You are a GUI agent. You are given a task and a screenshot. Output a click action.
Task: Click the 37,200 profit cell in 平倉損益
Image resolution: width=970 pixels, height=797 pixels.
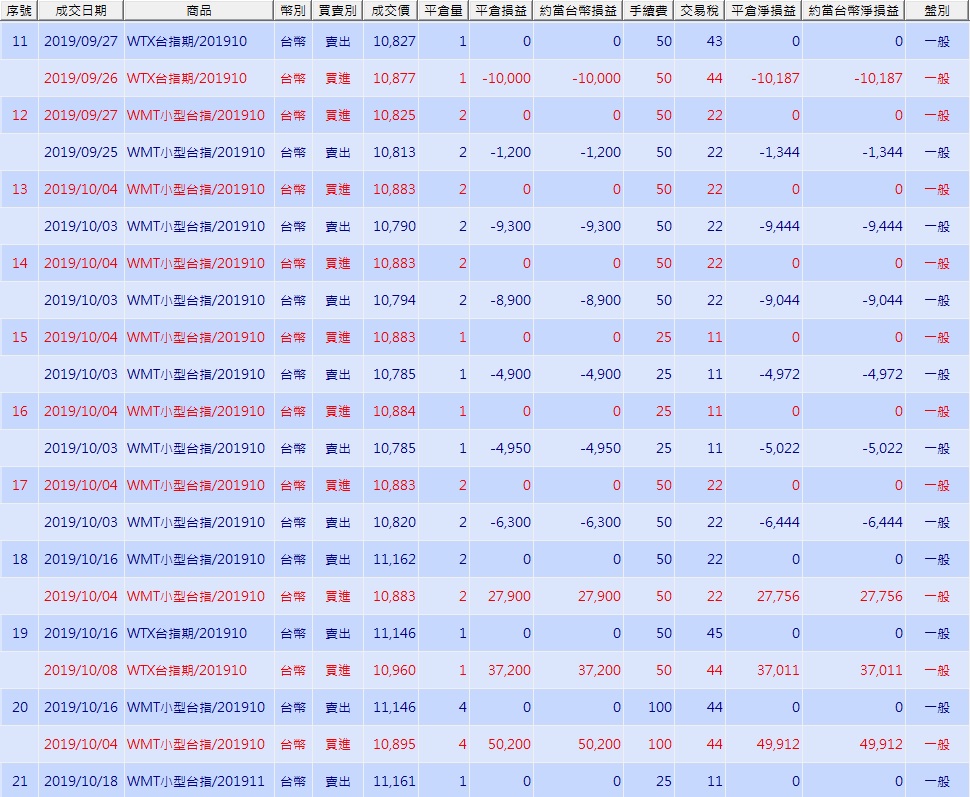509,670
